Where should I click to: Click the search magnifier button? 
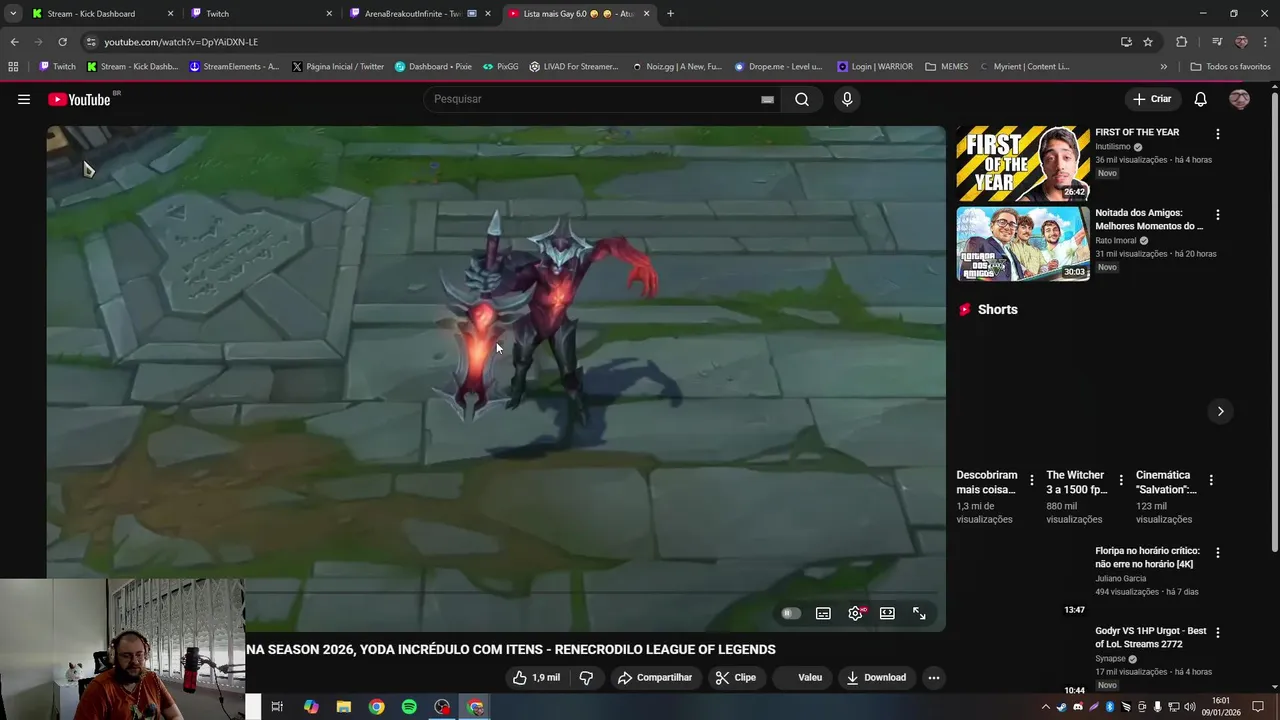point(802,99)
